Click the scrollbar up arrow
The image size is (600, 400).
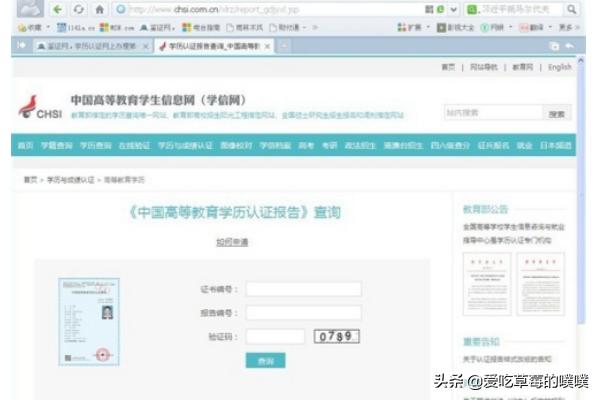(x=581, y=60)
